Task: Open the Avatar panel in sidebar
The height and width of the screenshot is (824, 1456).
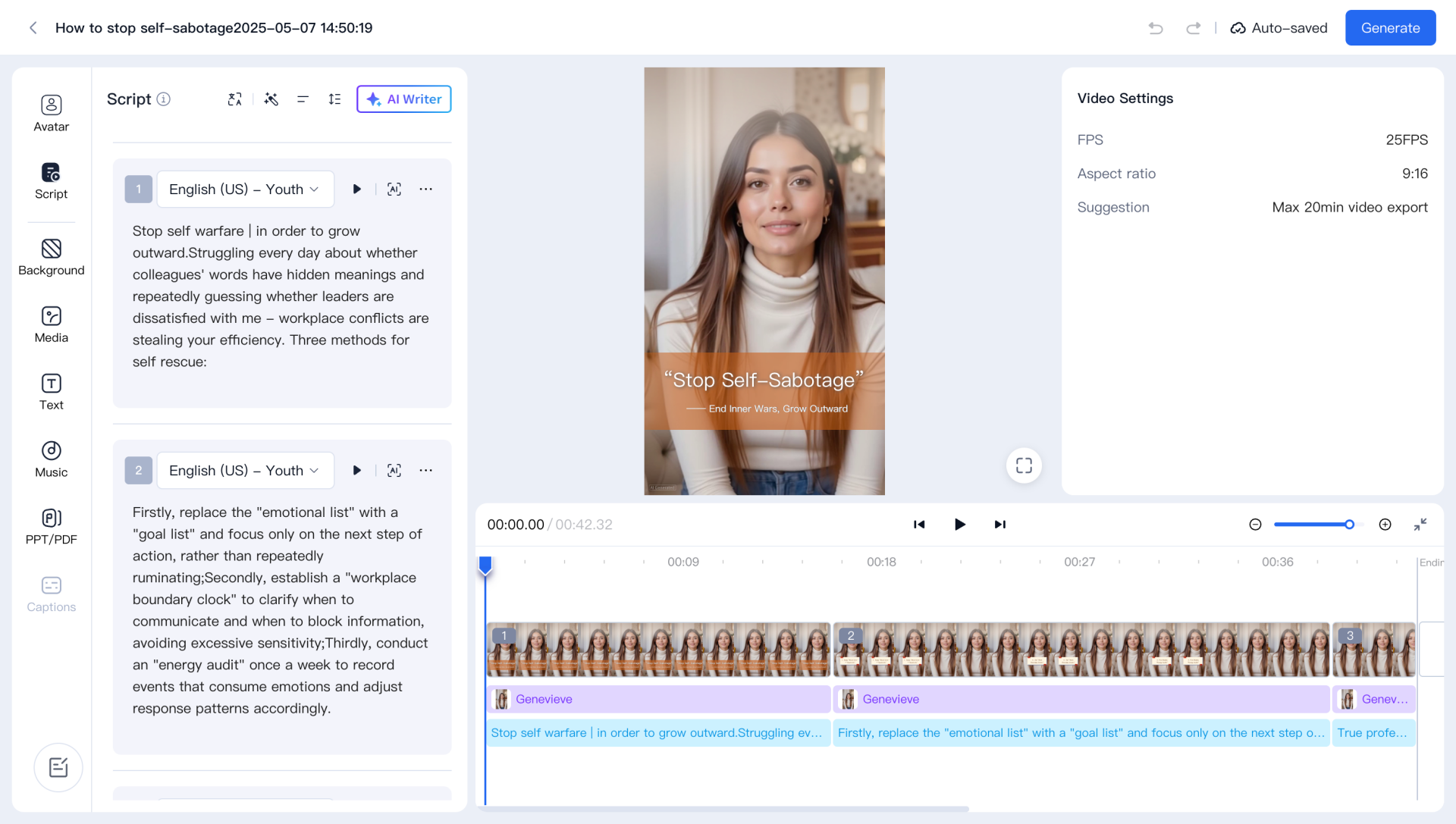Action: (x=51, y=113)
